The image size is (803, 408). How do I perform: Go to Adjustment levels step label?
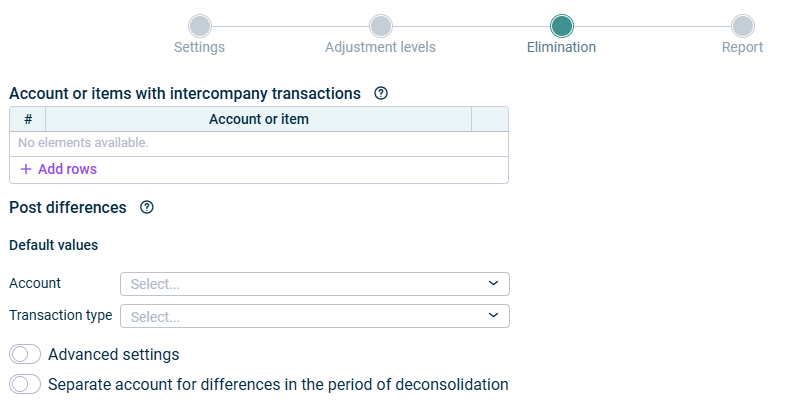(381, 47)
